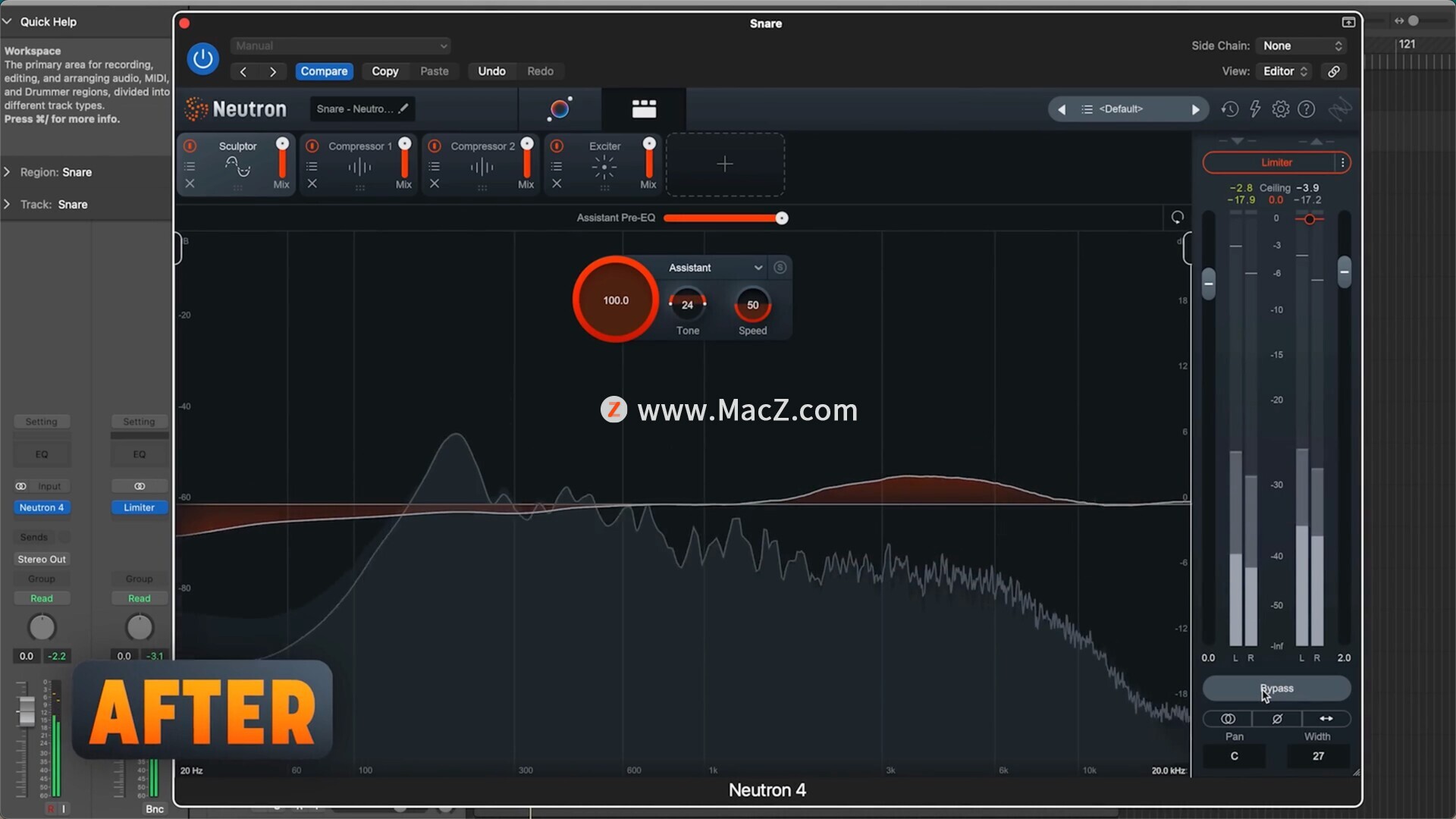Open the help question mark icon
Viewport: 1456px width, 819px height.
tap(1306, 109)
